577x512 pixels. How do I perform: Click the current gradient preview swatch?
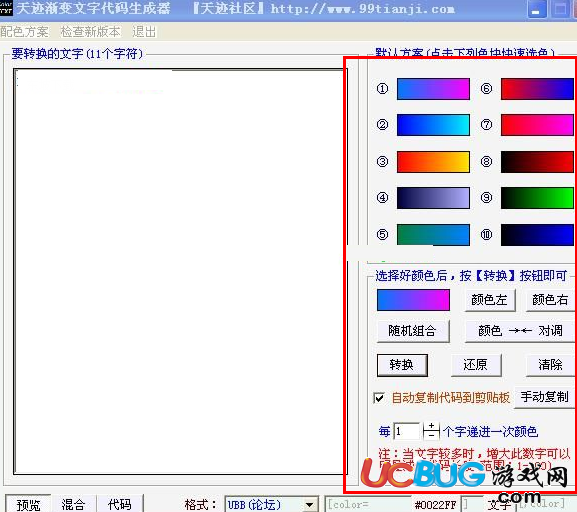(413, 300)
